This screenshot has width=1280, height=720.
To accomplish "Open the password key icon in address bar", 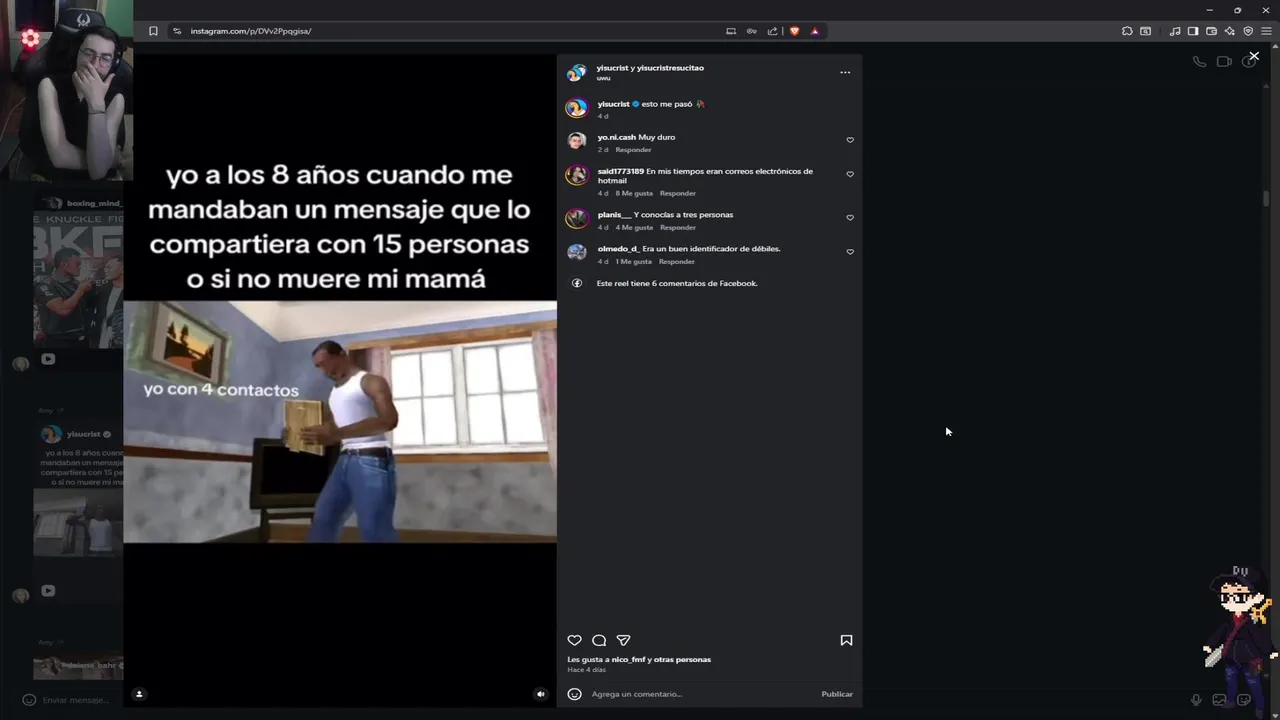I will tap(752, 31).
